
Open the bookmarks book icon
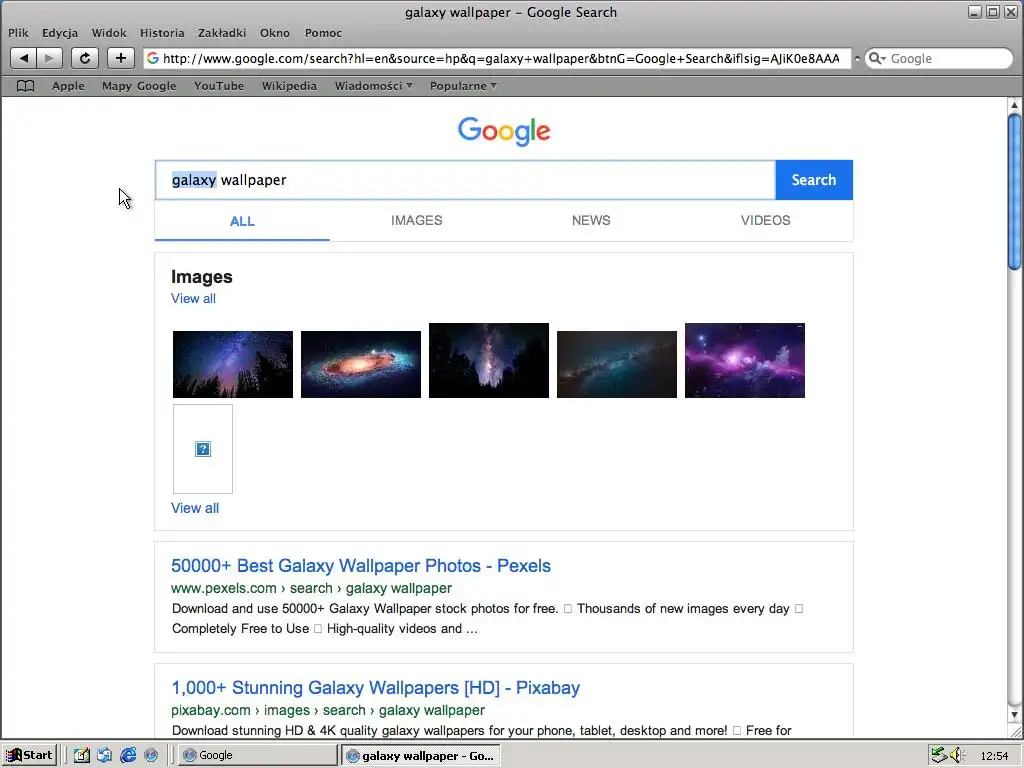(25, 86)
